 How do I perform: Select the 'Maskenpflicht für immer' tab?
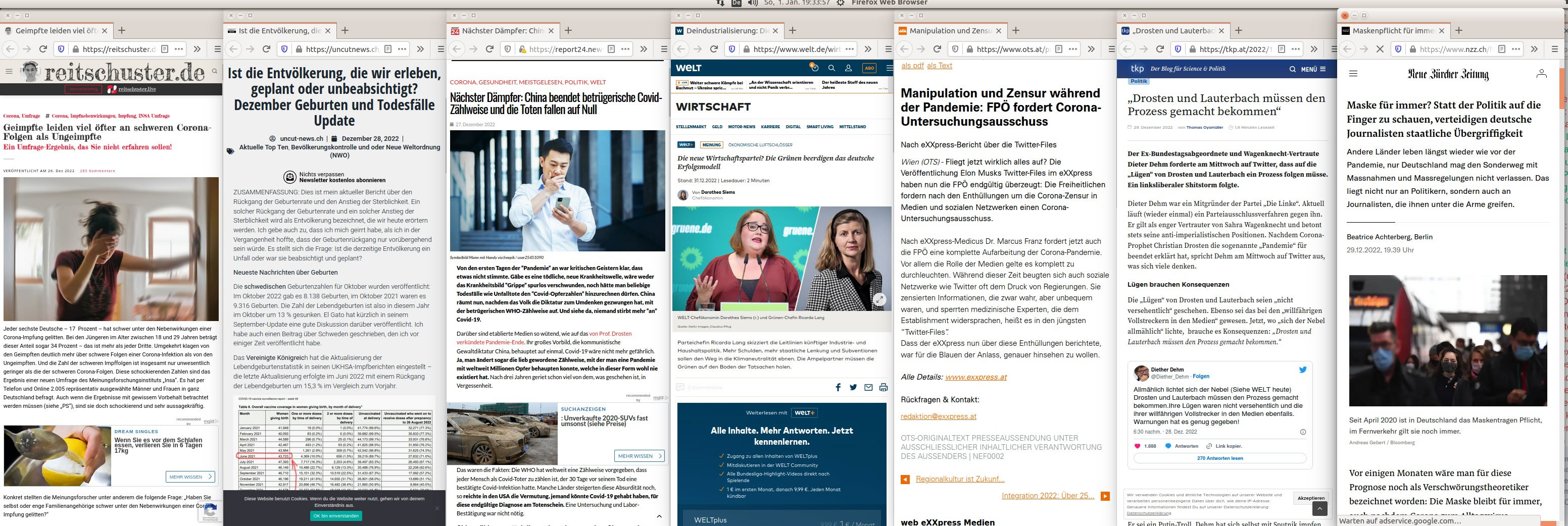[1393, 30]
